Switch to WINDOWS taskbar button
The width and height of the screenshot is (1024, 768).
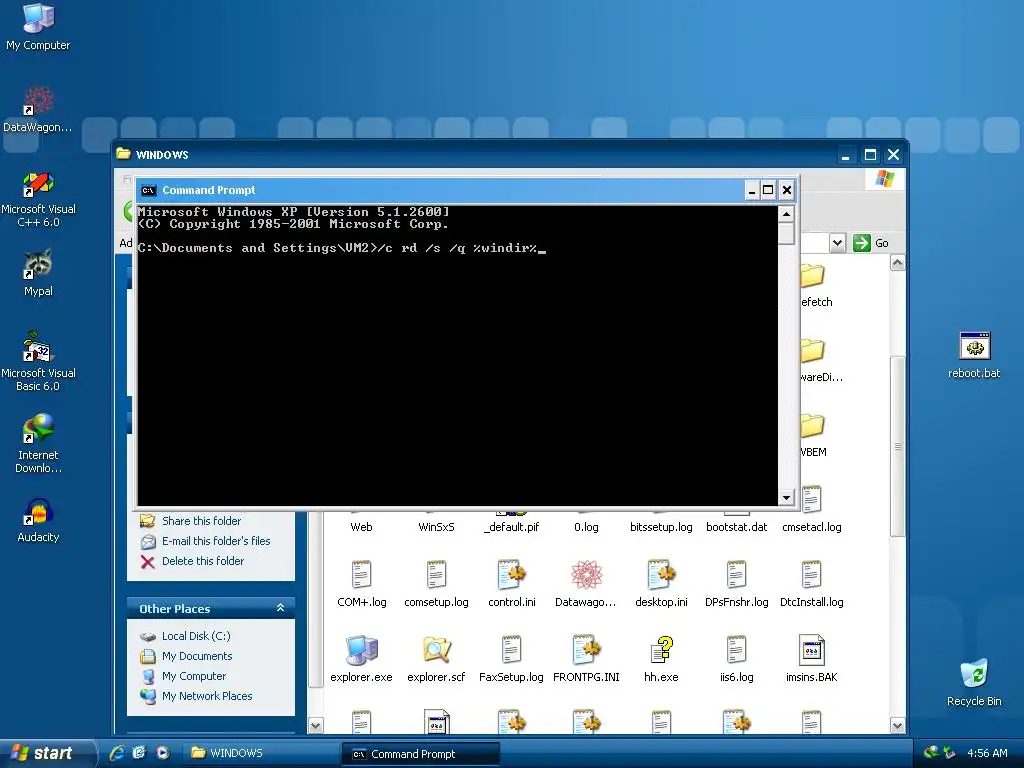pyautogui.click(x=260, y=753)
